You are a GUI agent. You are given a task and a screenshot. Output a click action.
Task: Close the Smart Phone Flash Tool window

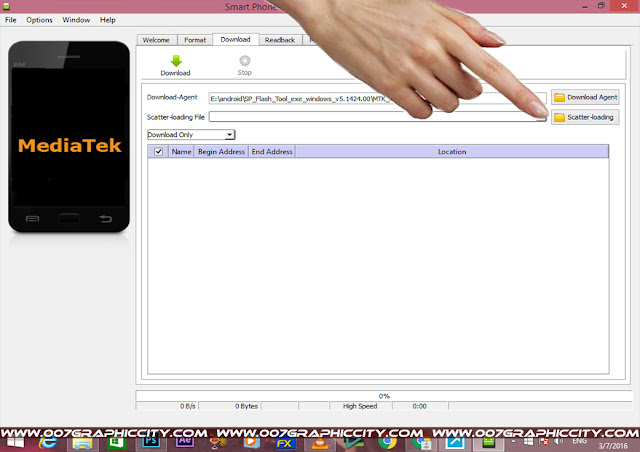pyautogui.click(x=624, y=6)
